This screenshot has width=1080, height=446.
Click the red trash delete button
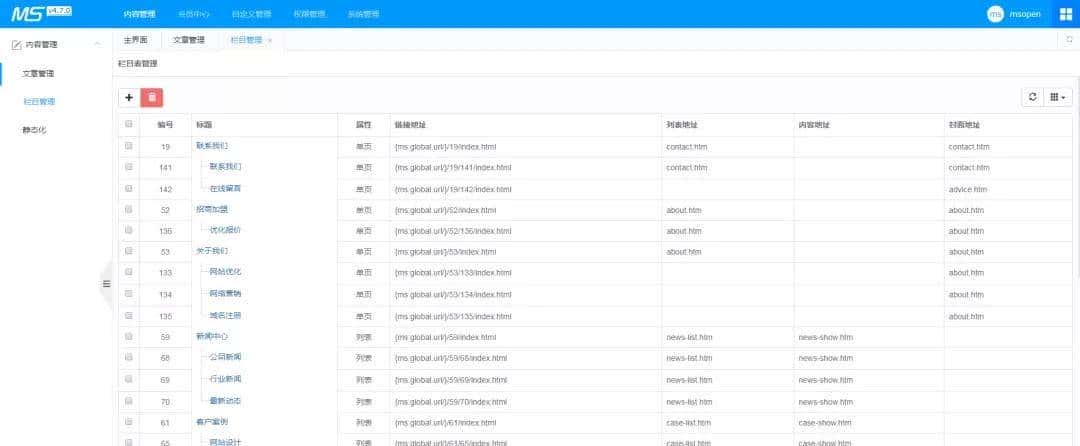152,98
